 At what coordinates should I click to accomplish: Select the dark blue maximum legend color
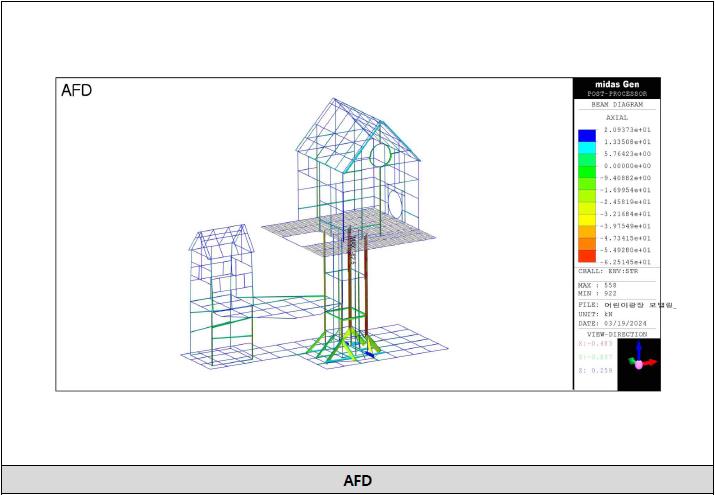(x=587, y=135)
